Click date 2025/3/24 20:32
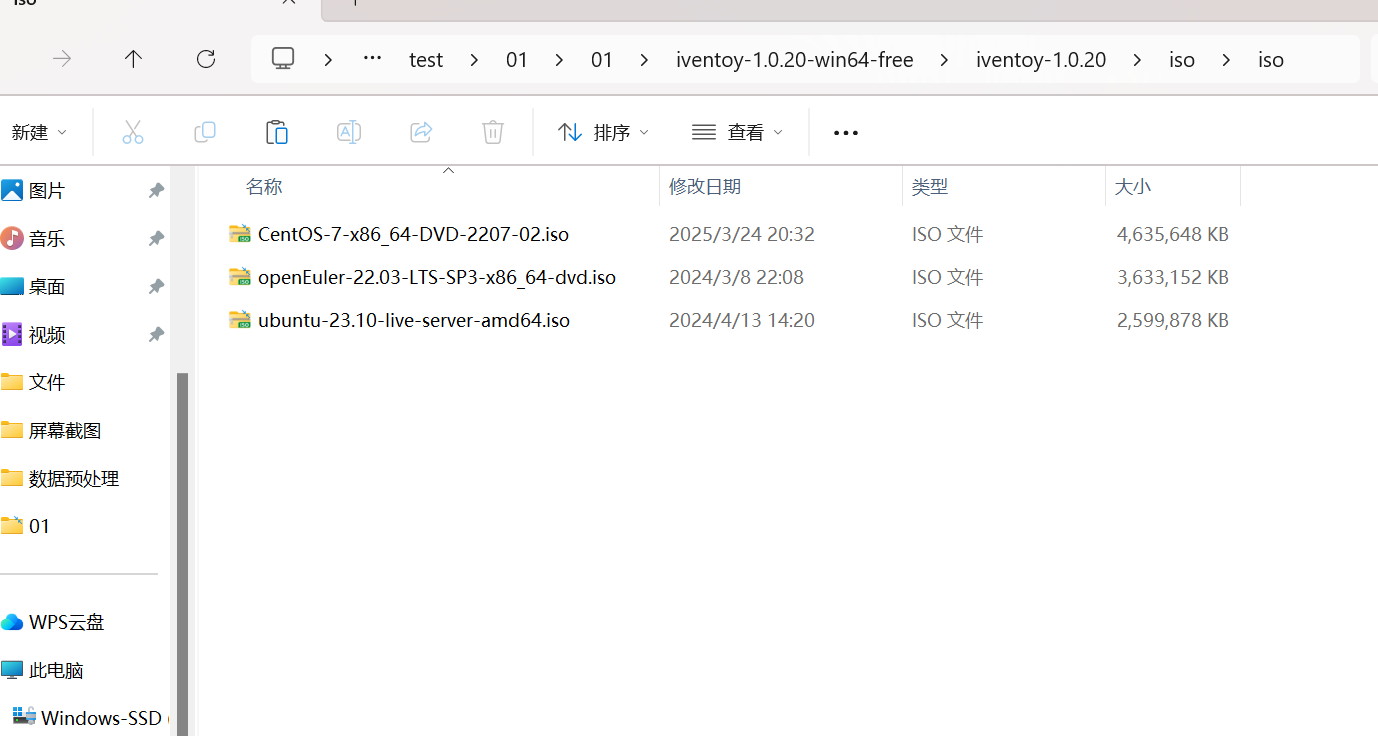The width and height of the screenshot is (1378, 736). pyautogui.click(x=742, y=234)
